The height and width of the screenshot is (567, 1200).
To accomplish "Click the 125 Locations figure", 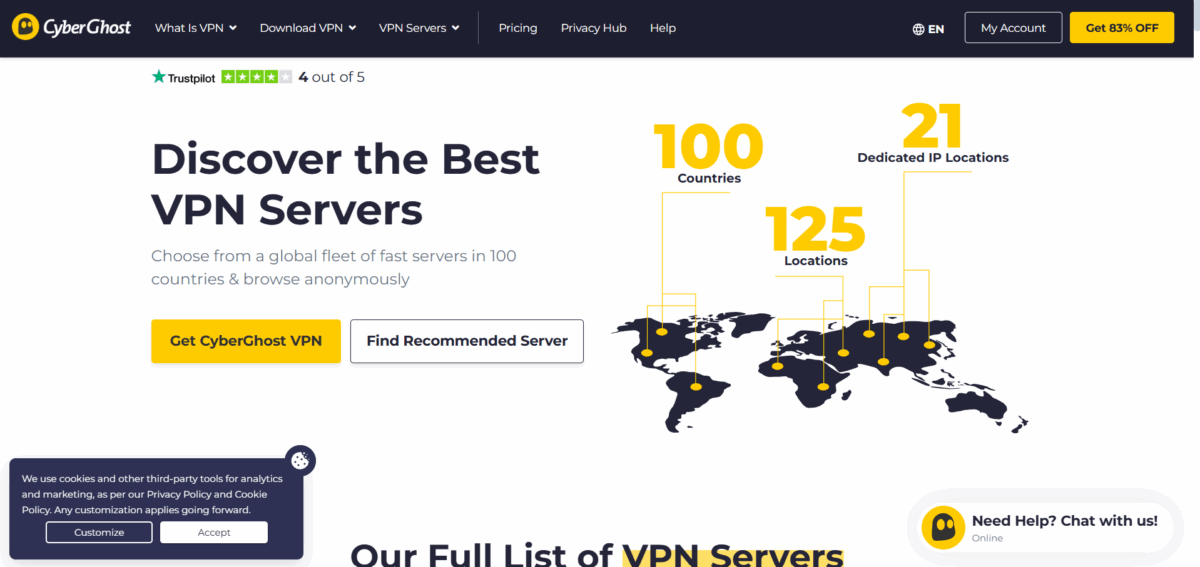I will [x=816, y=236].
